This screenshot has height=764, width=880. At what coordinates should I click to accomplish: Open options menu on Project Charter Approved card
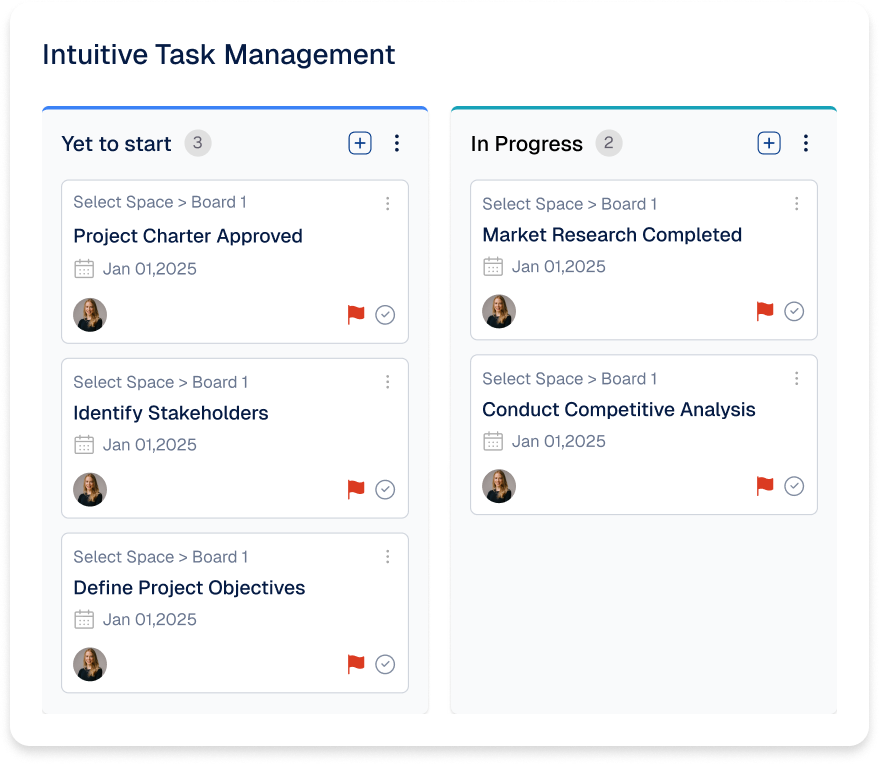point(388,203)
